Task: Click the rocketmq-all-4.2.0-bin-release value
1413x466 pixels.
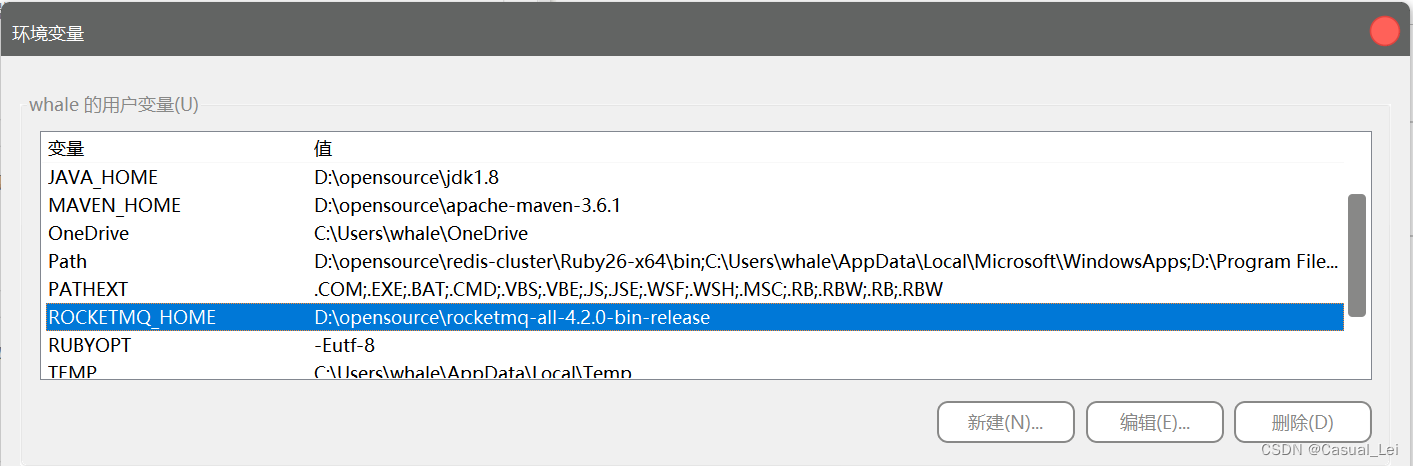Action: [x=511, y=318]
